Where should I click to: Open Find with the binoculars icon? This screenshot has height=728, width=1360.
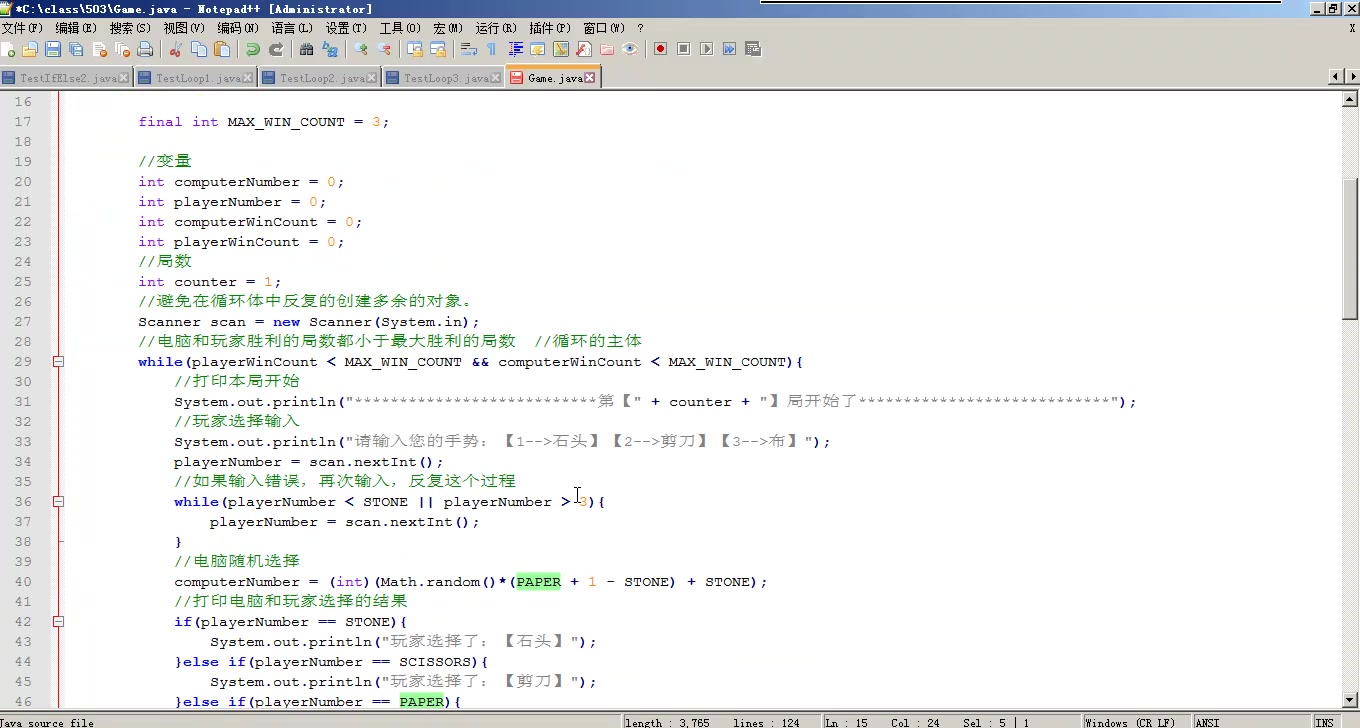[306, 49]
